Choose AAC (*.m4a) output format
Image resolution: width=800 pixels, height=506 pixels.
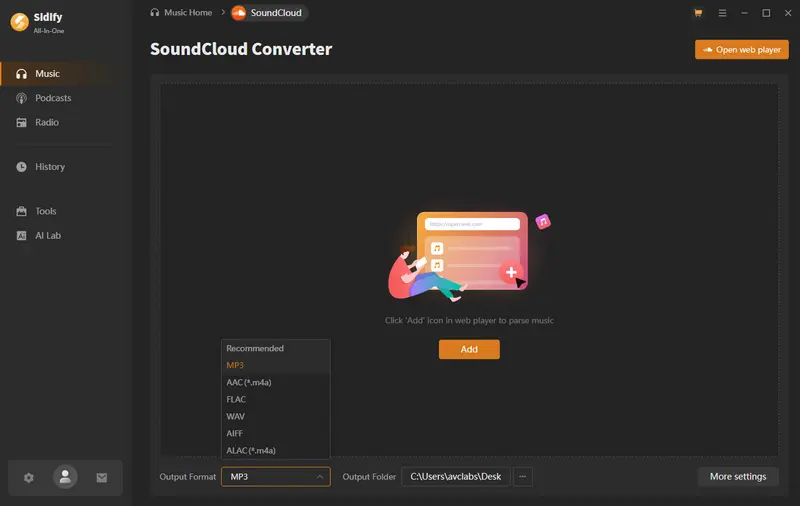[276, 383]
